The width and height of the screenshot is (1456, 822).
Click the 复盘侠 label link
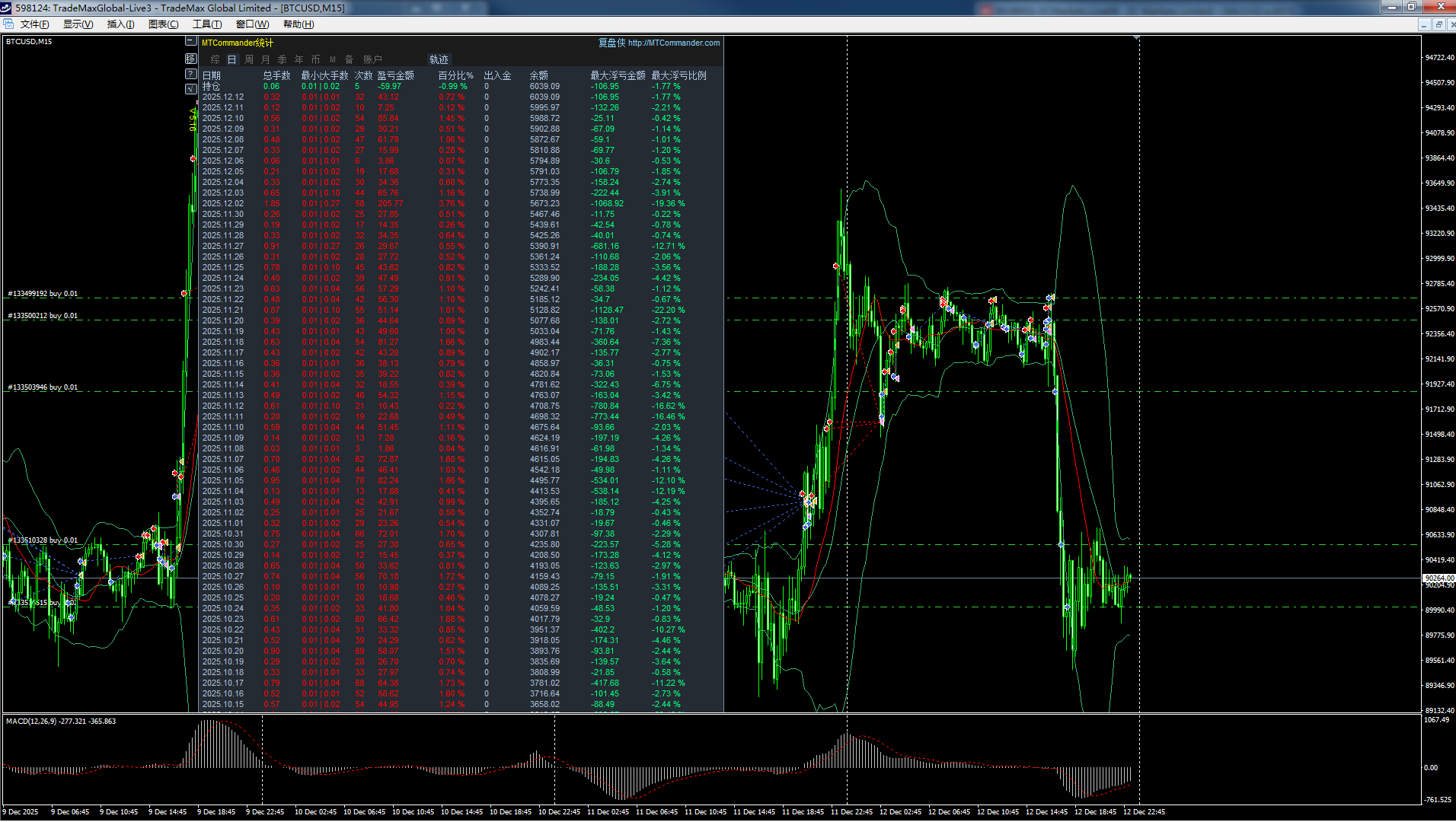click(611, 43)
